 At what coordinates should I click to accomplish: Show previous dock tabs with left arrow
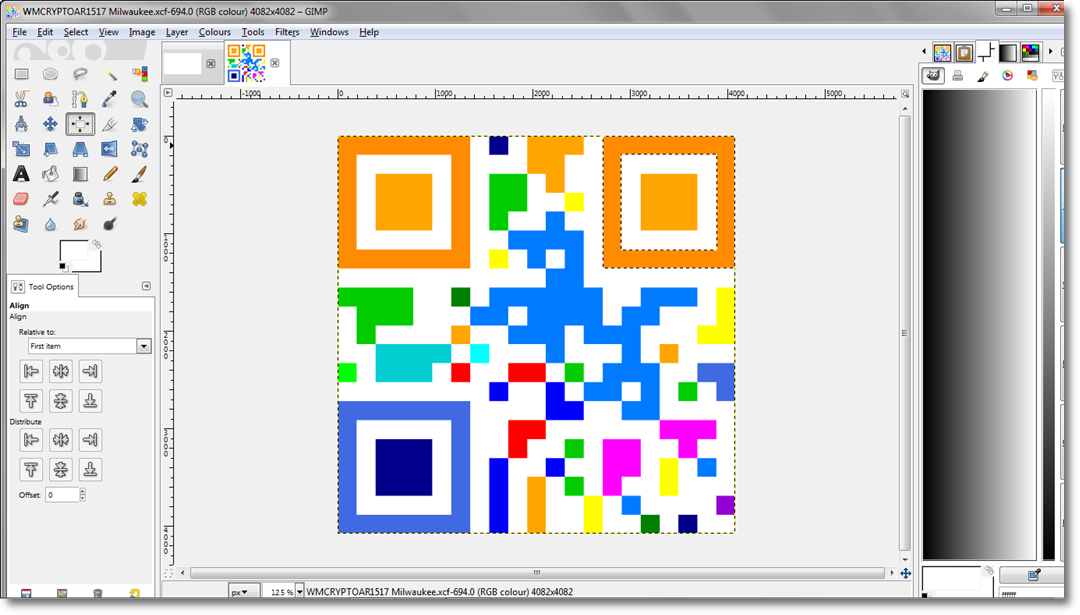tap(924, 52)
